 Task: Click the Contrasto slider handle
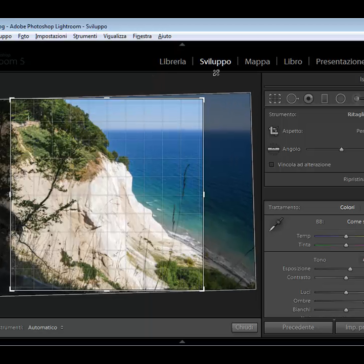(x=346, y=278)
